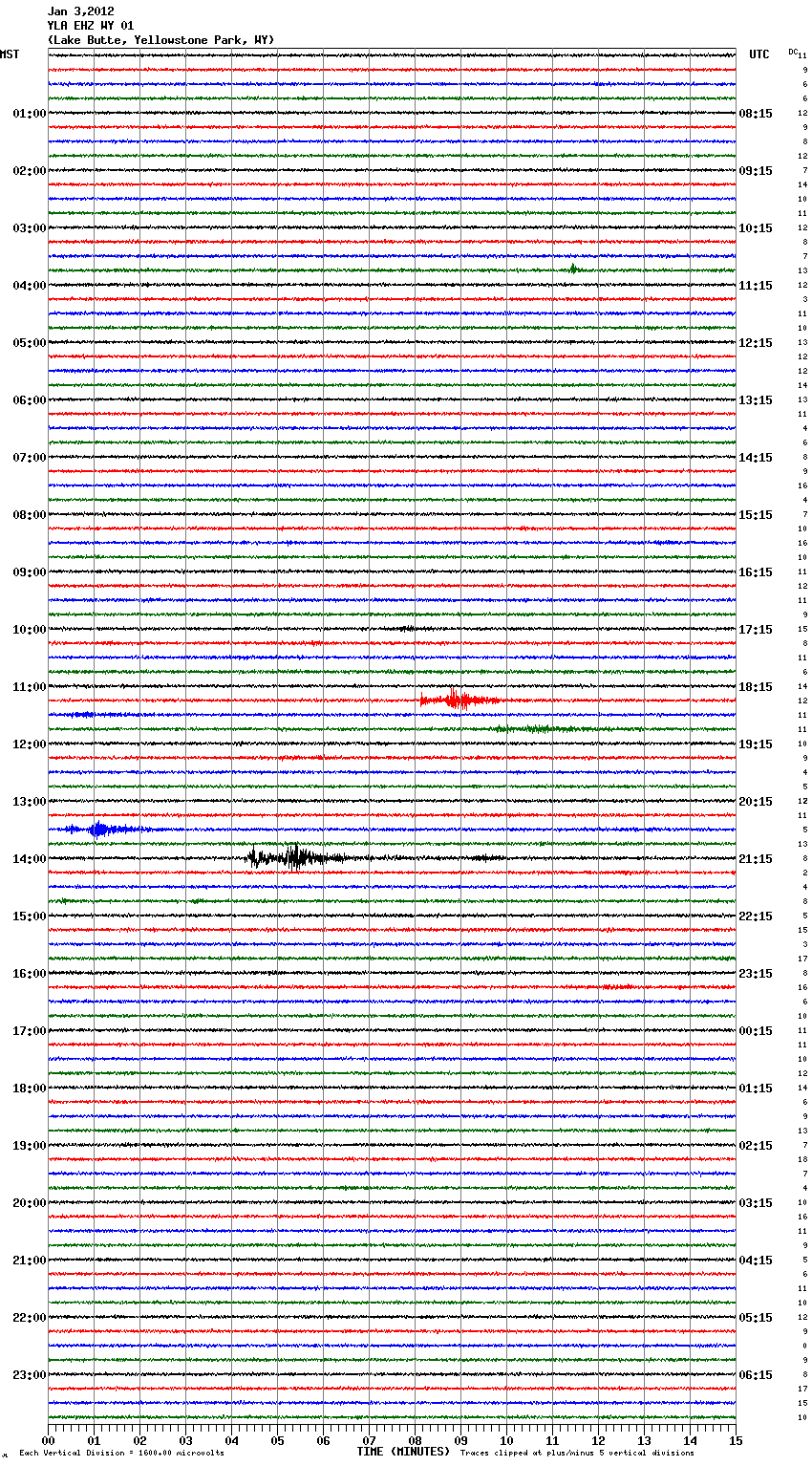Click the 06:15 UTC time label
Screen dimensions: 812x1466
coord(755,1375)
